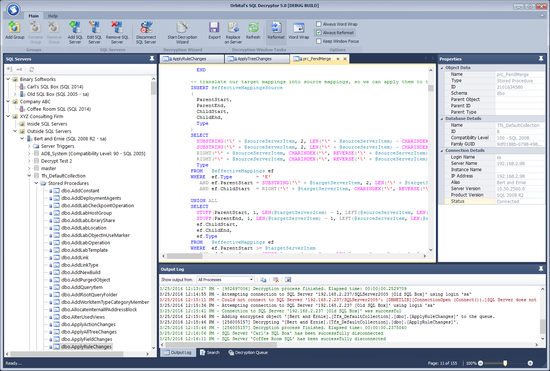This screenshot has width=550, height=371.
Task: Open the Show output from dropdown
Action: coord(225,279)
